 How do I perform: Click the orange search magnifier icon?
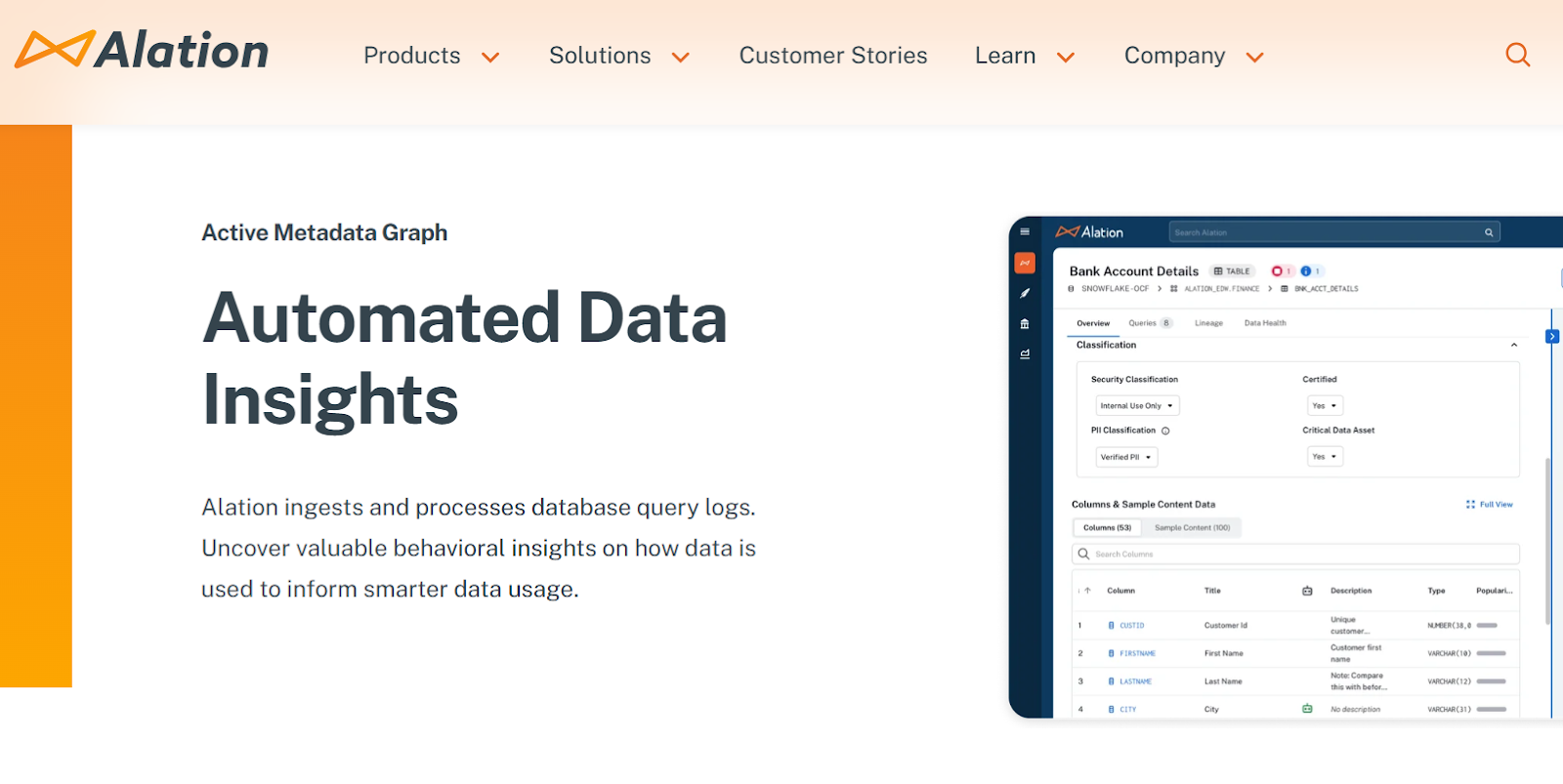[x=1517, y=55]
